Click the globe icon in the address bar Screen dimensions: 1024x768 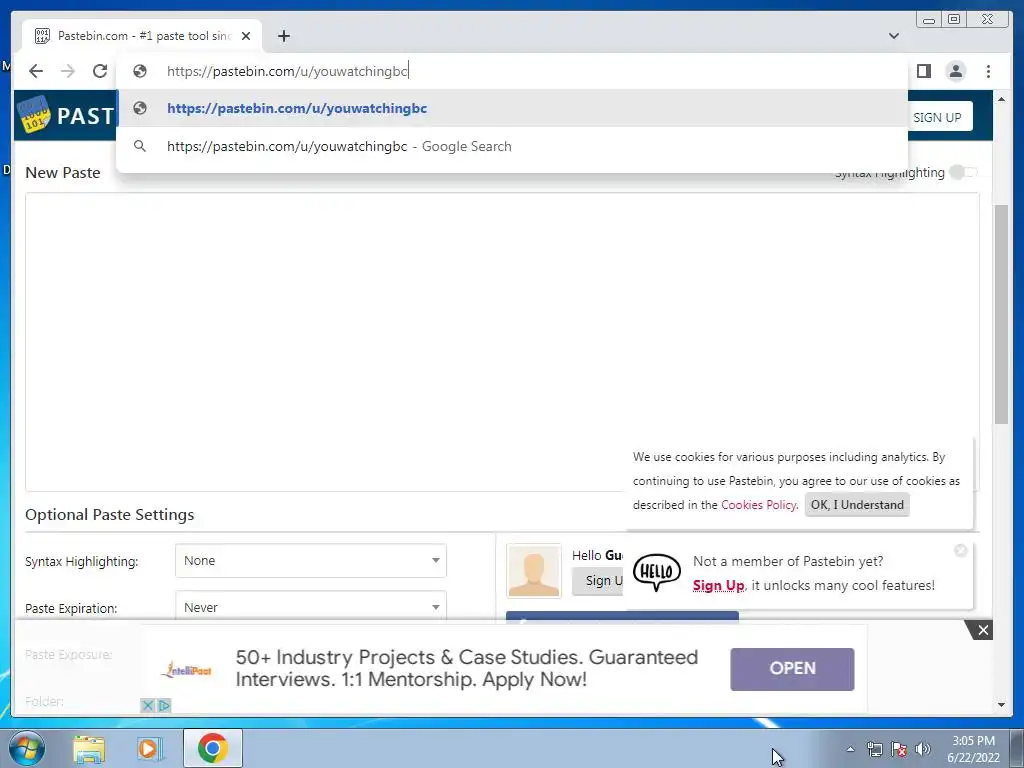click(140, 71)
